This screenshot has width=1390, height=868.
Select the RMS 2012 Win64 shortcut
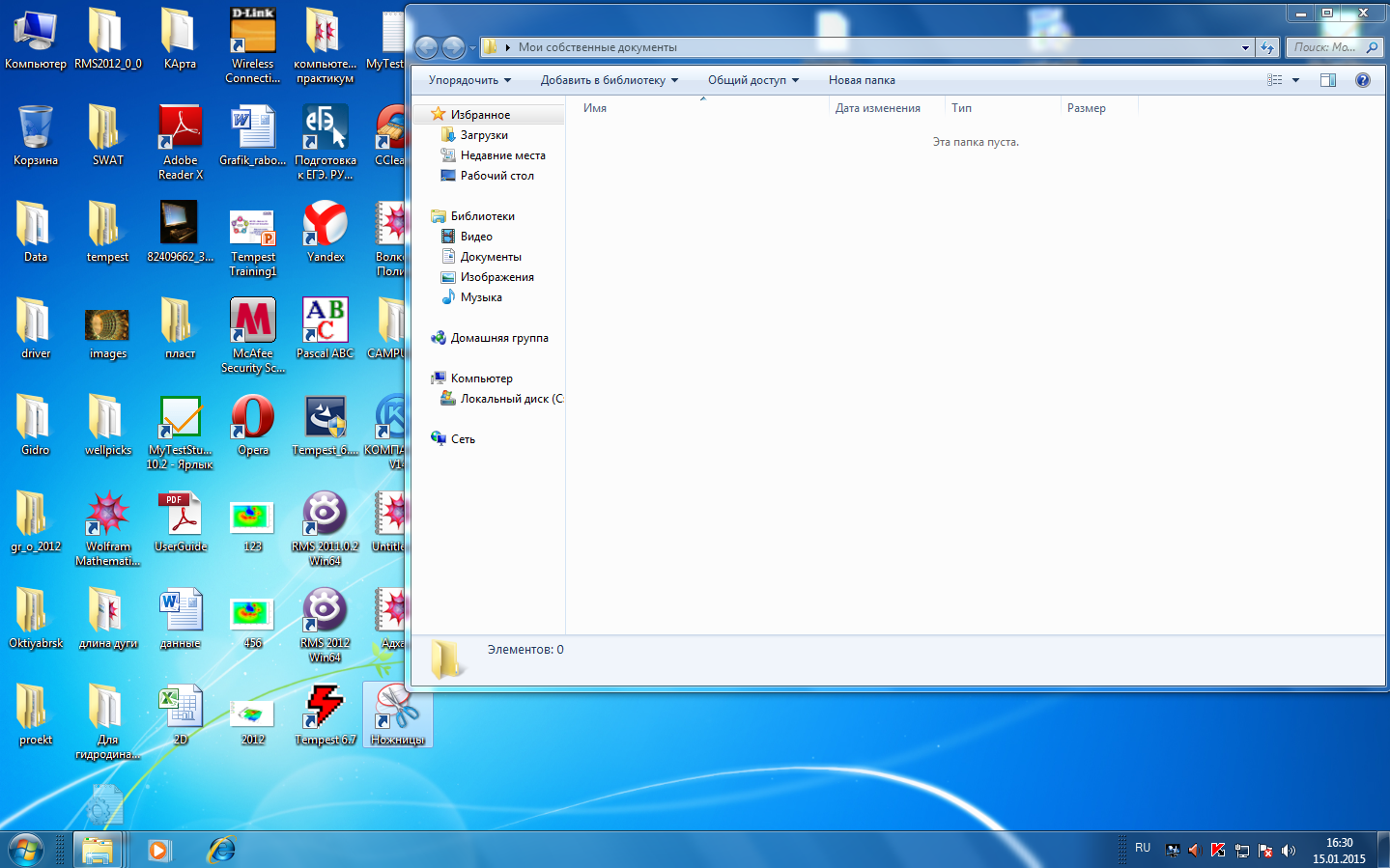point(326,625)
